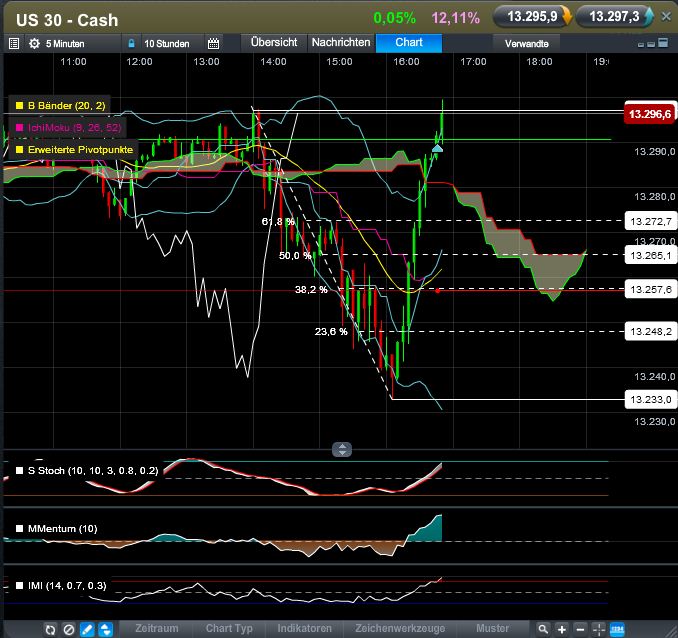Select the 23,6 % Fibonacci level label

click(x=331, y=331)
